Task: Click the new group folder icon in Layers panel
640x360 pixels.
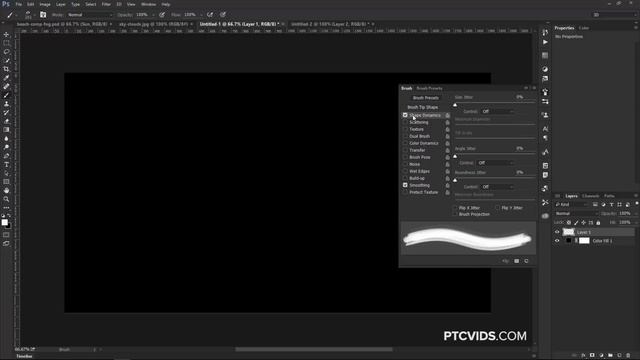Action: pos(610,356)
